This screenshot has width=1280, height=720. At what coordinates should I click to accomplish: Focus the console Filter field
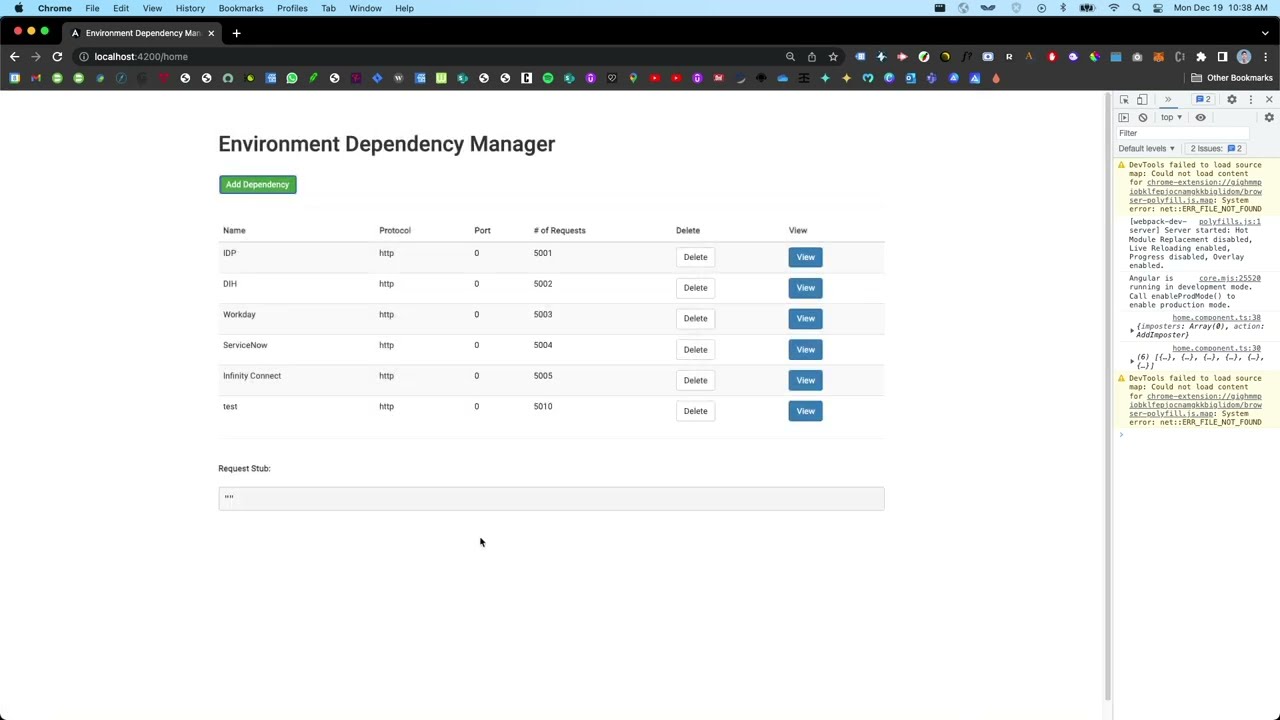point(1183,133)
